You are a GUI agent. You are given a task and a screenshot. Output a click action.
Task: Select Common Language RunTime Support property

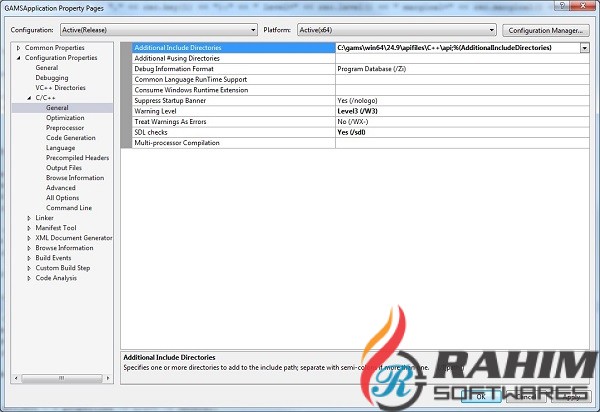pos(233,80)
